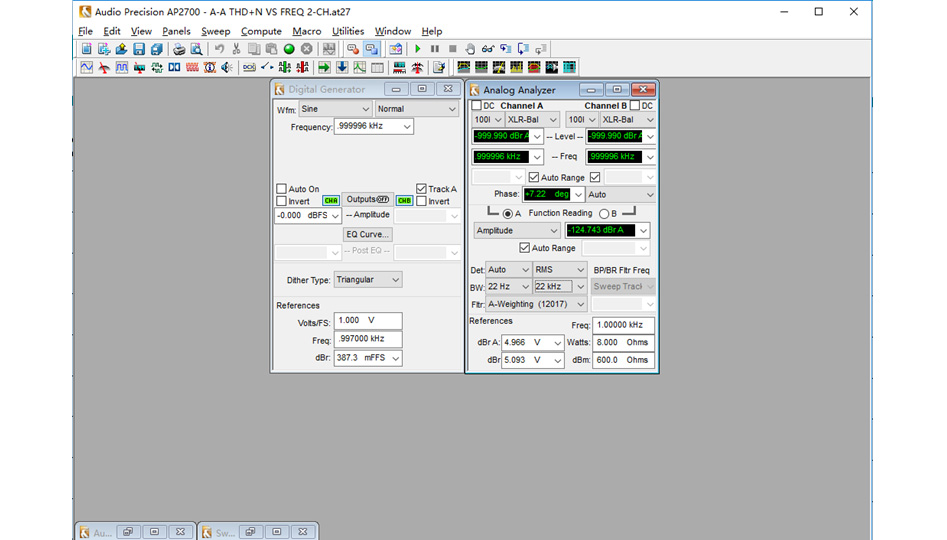
Task: Open A-Weighting filter dropdown
Action: (x=536, y=304)
